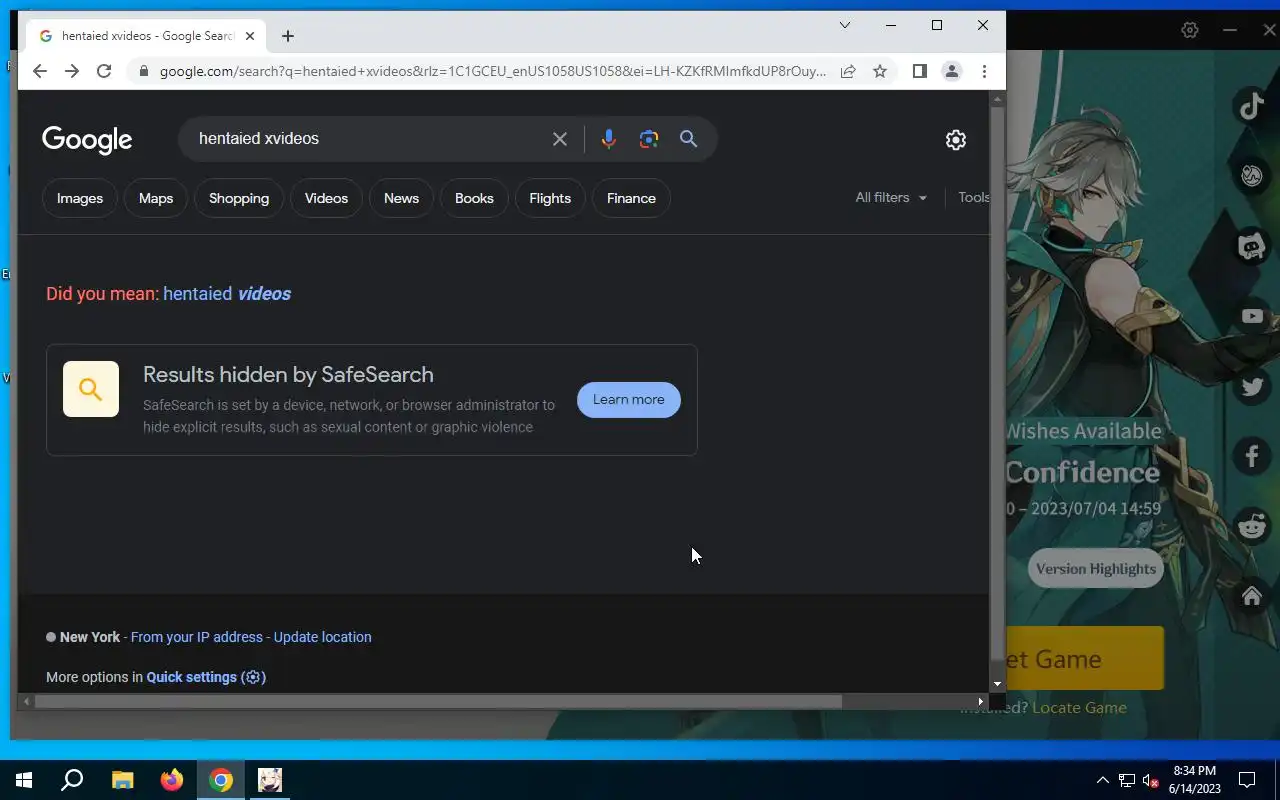1280x800 pixels.
Task: Open Quick settings link at page bottom
Action: coord(204,677)
